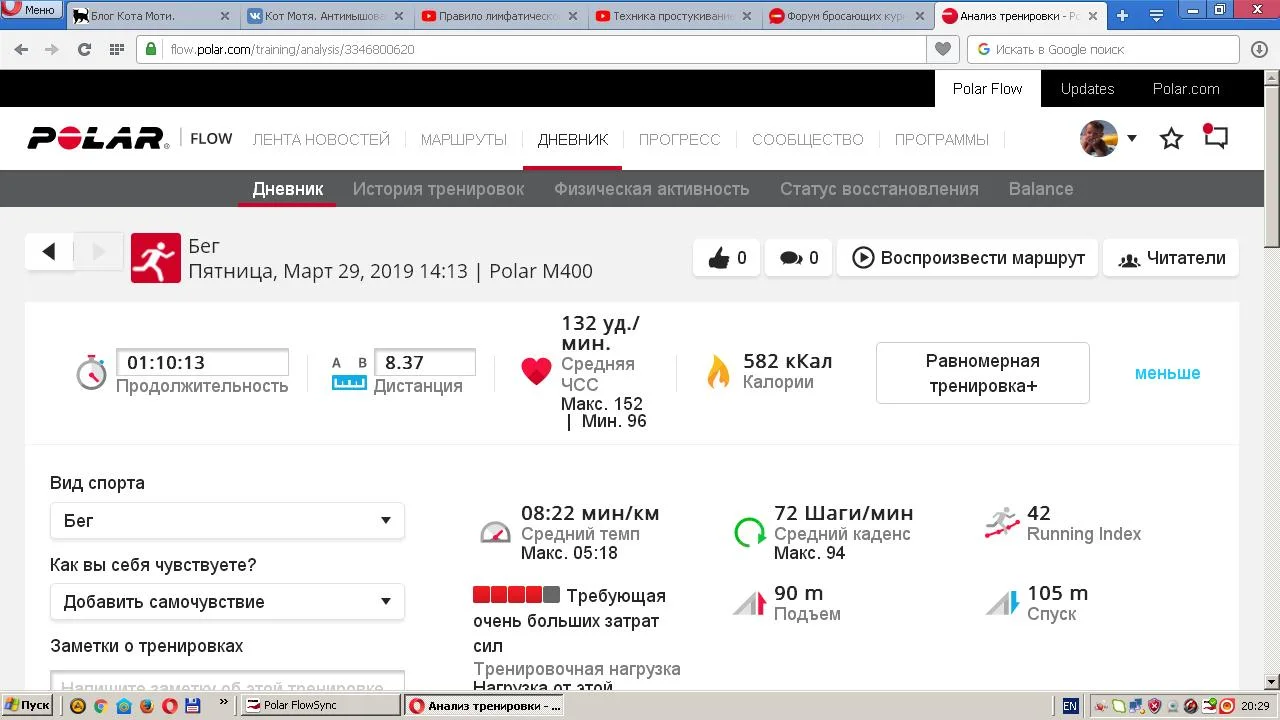Click the меньше link
The image size is (1280, 720).
pos(1167,373)
